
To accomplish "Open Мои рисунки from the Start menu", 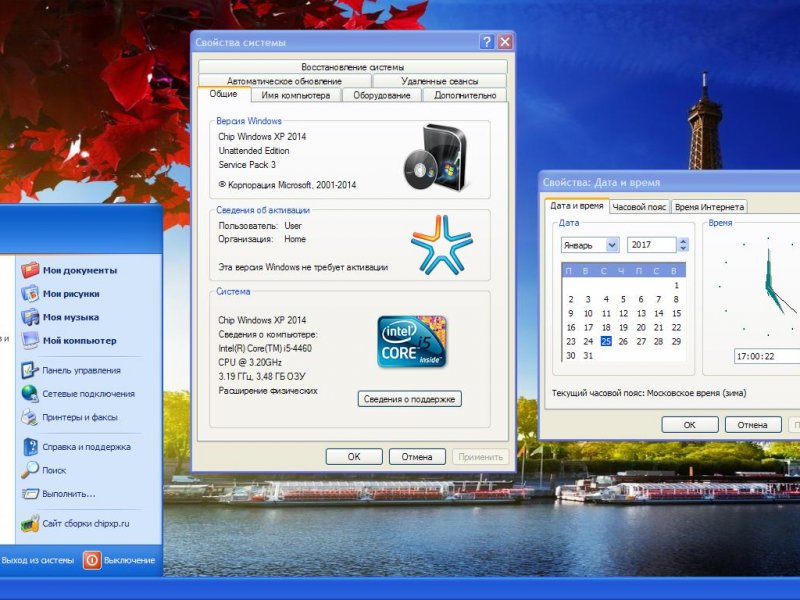I will tap(61, 293).
